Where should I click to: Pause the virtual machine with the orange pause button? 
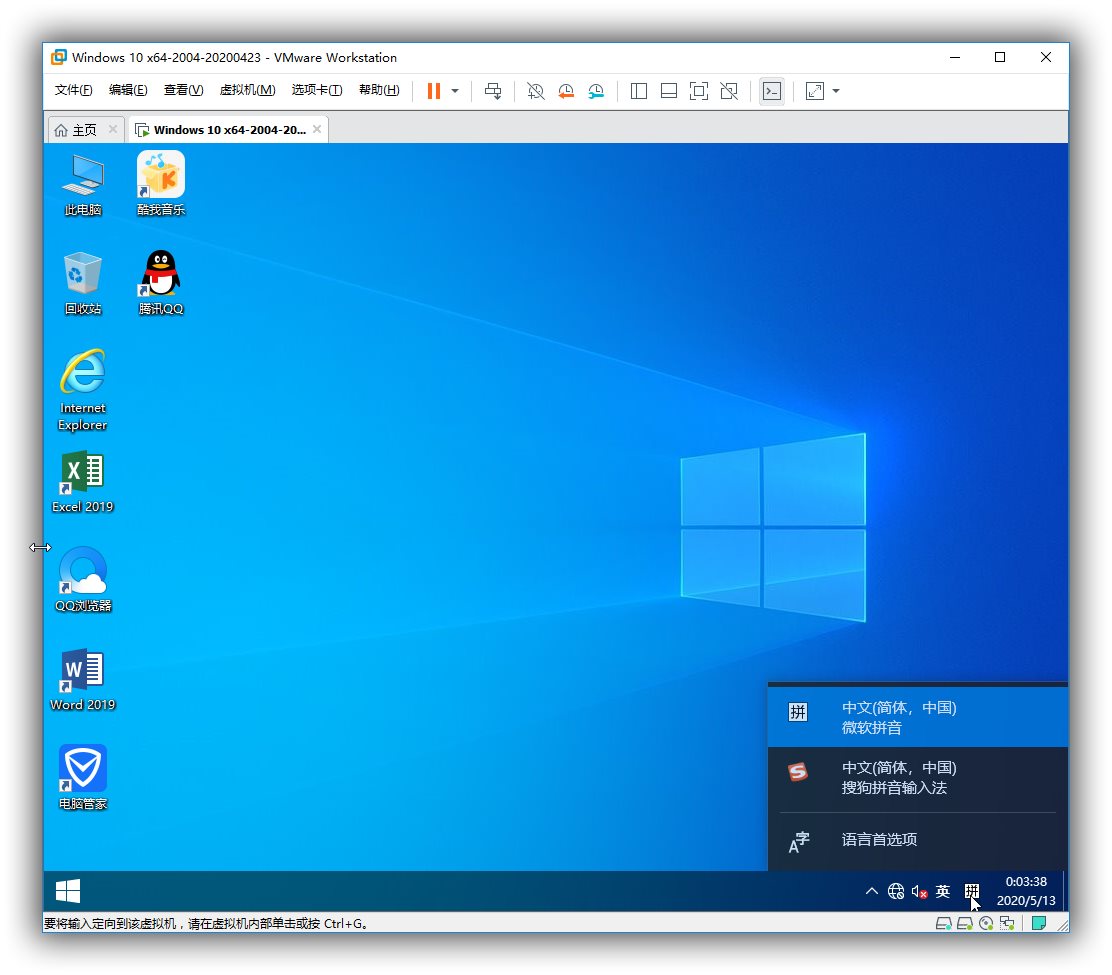point(433,91)
